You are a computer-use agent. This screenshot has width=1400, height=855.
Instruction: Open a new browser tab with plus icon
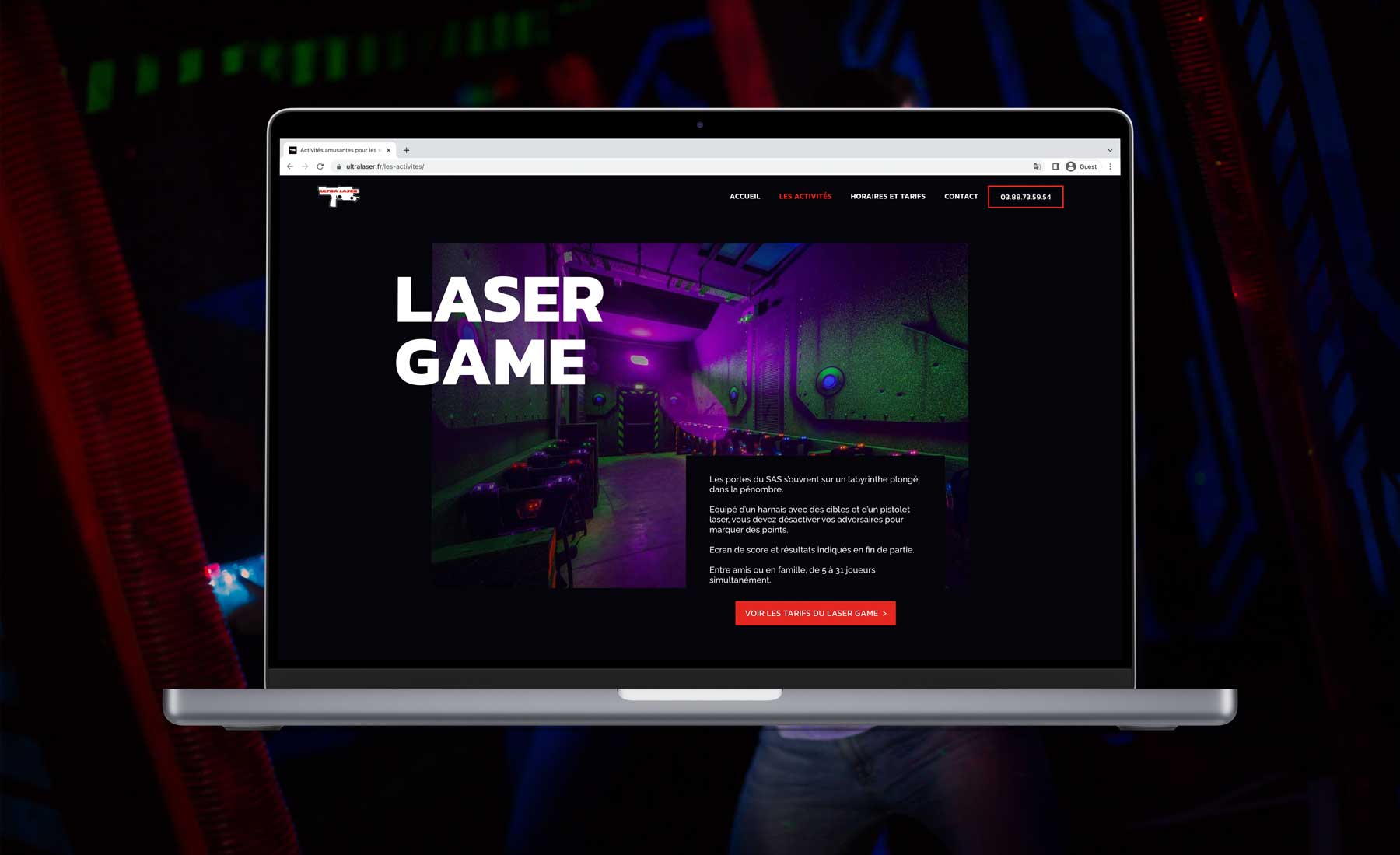click(x=404, y=149)
